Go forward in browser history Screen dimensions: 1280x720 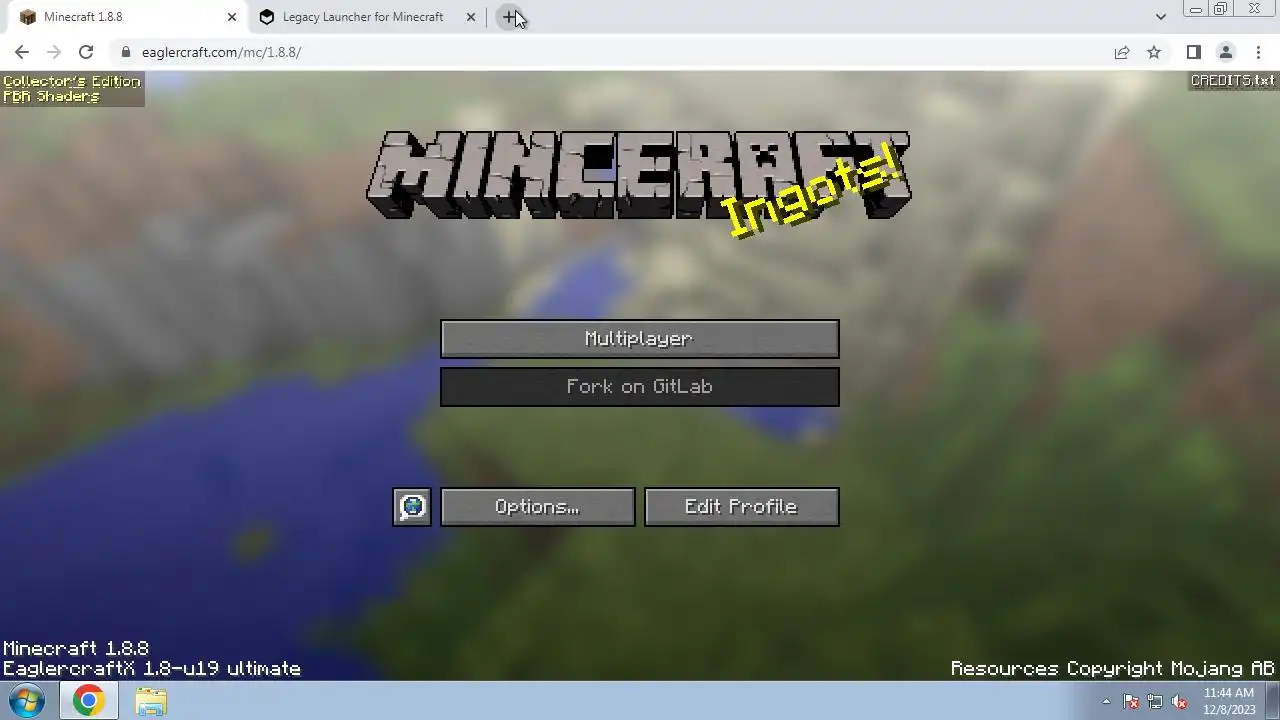(x=54, y=52)
